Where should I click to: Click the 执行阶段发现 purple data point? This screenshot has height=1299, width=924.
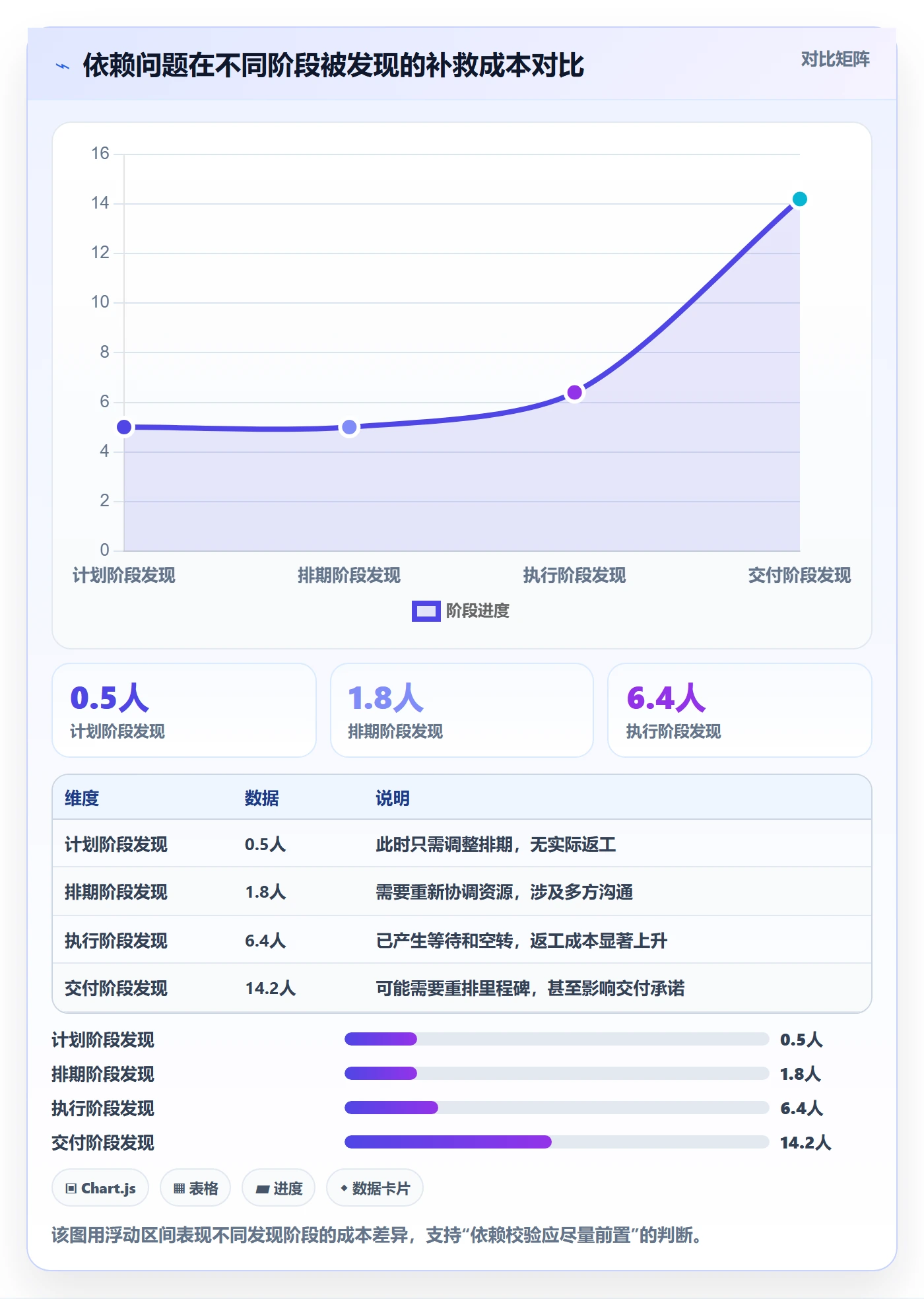coord(575,393)
